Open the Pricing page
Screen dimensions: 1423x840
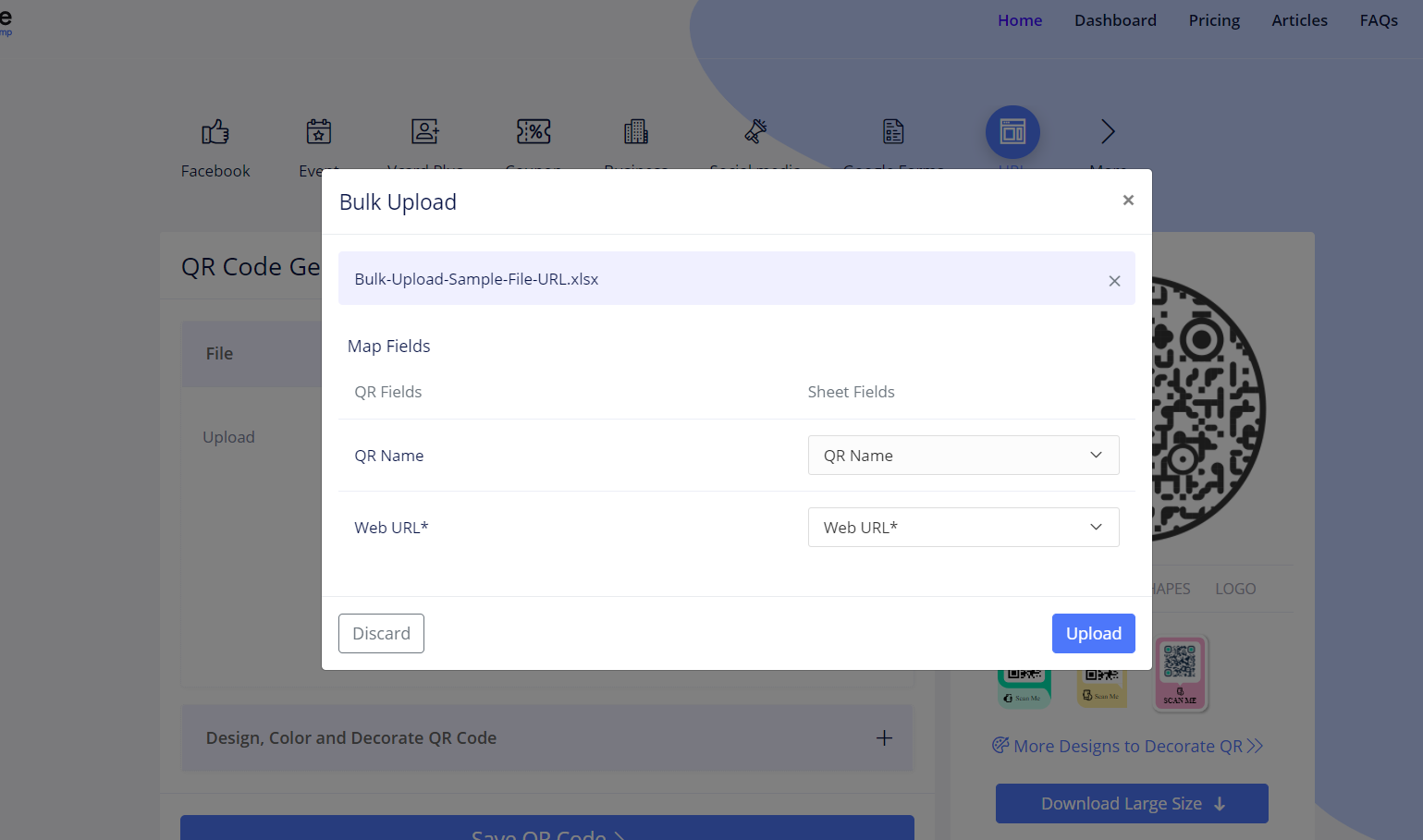point(1214,19)
